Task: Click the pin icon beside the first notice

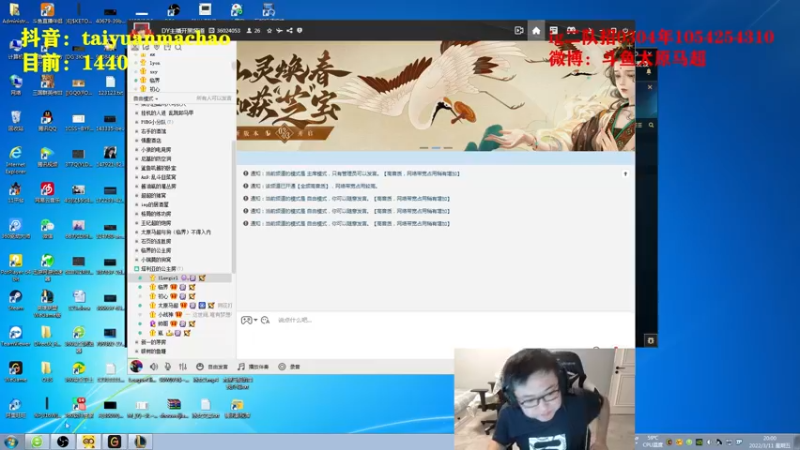Action: click(625, 174)
